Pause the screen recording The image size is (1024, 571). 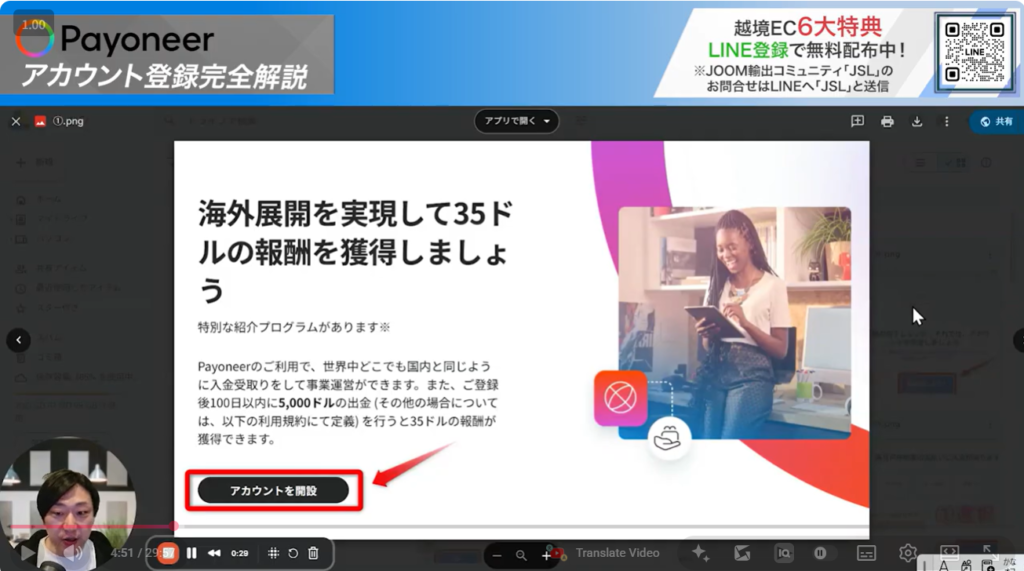point(191,553)
